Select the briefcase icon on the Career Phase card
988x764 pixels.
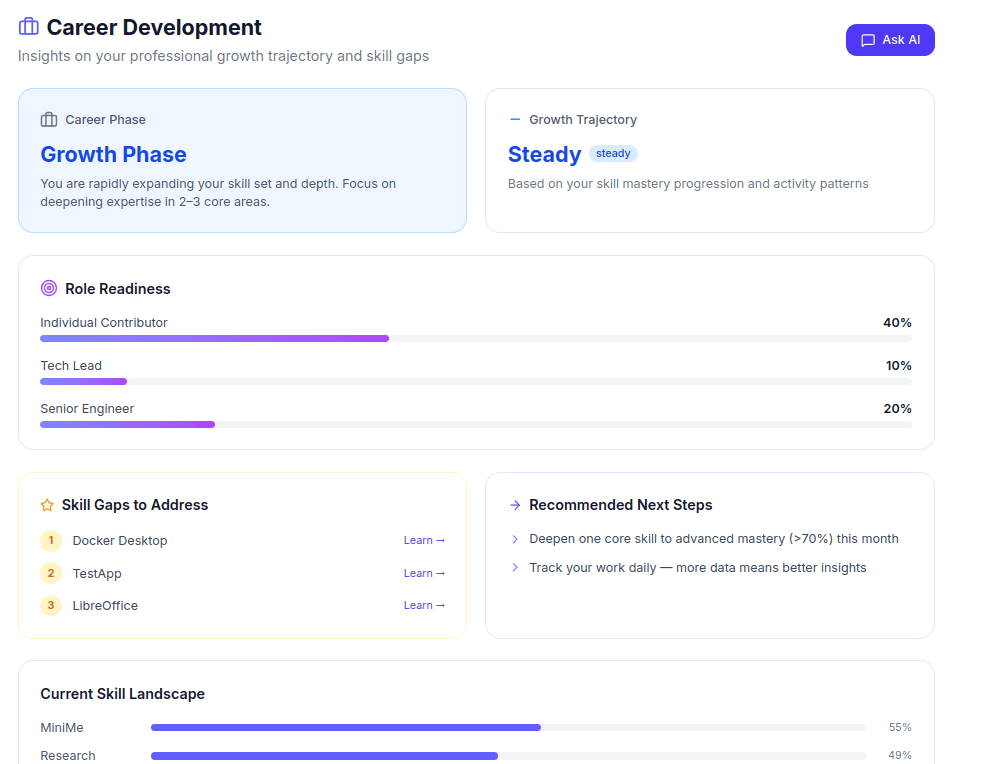tap(50, 118)
